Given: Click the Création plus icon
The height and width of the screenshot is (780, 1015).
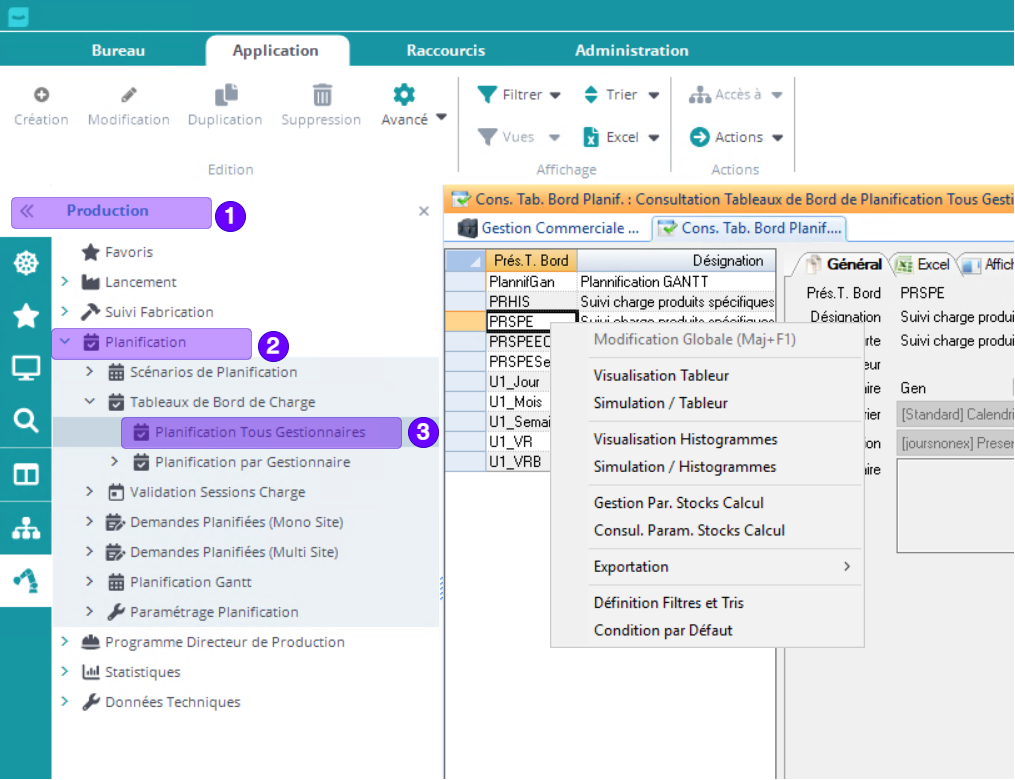Looking at the screenshot, I should (x=41, y=95).
